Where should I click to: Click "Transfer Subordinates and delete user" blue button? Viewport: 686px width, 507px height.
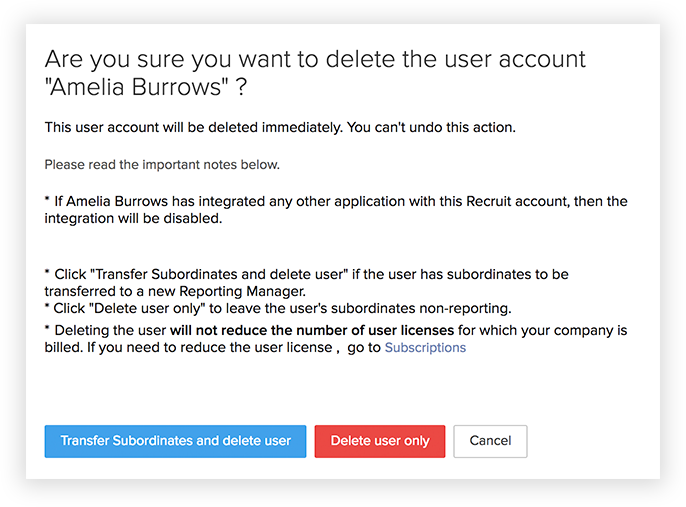[175, 441]
